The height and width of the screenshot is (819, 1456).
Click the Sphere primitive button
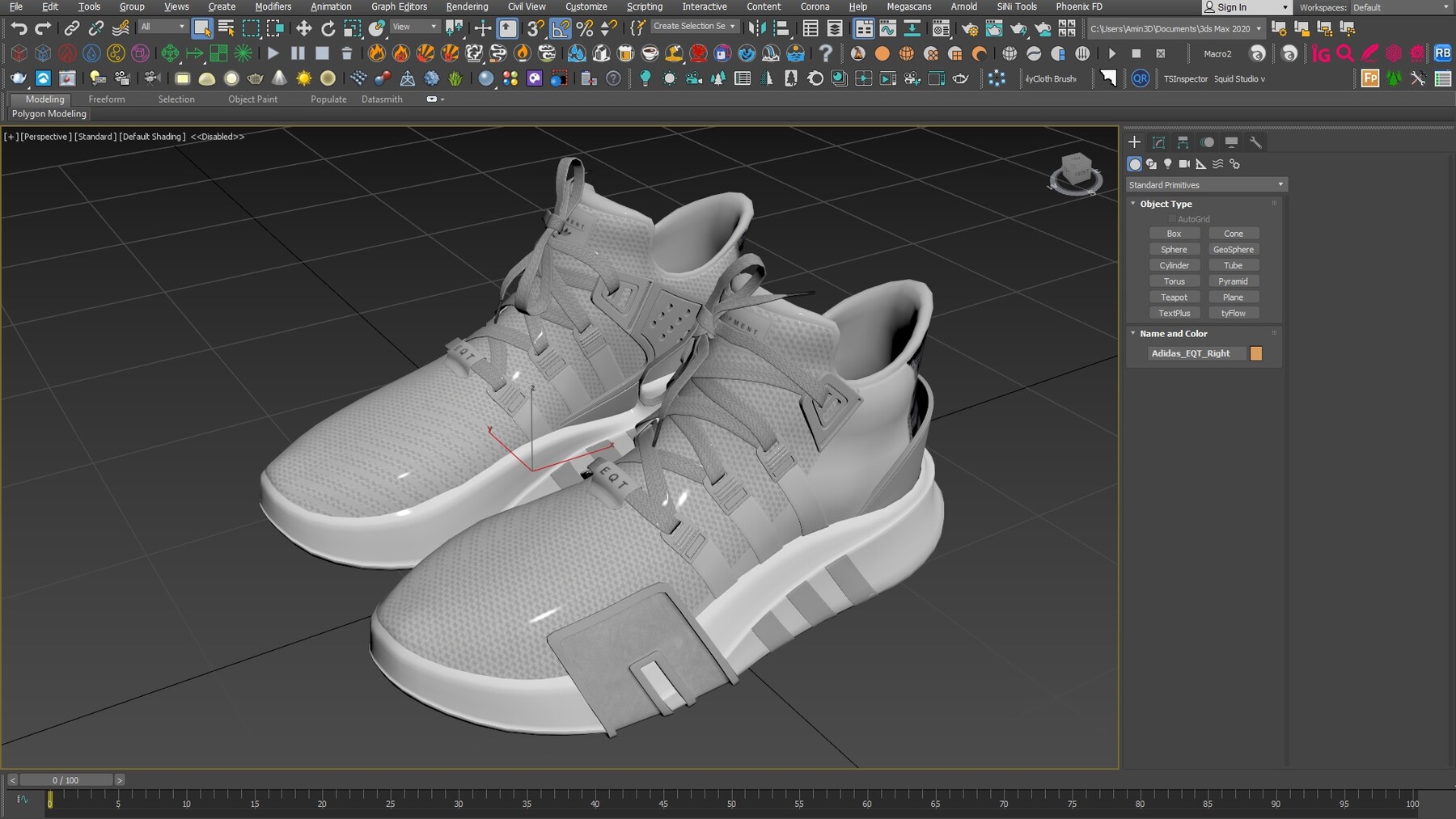click(x=1175, y=249)
